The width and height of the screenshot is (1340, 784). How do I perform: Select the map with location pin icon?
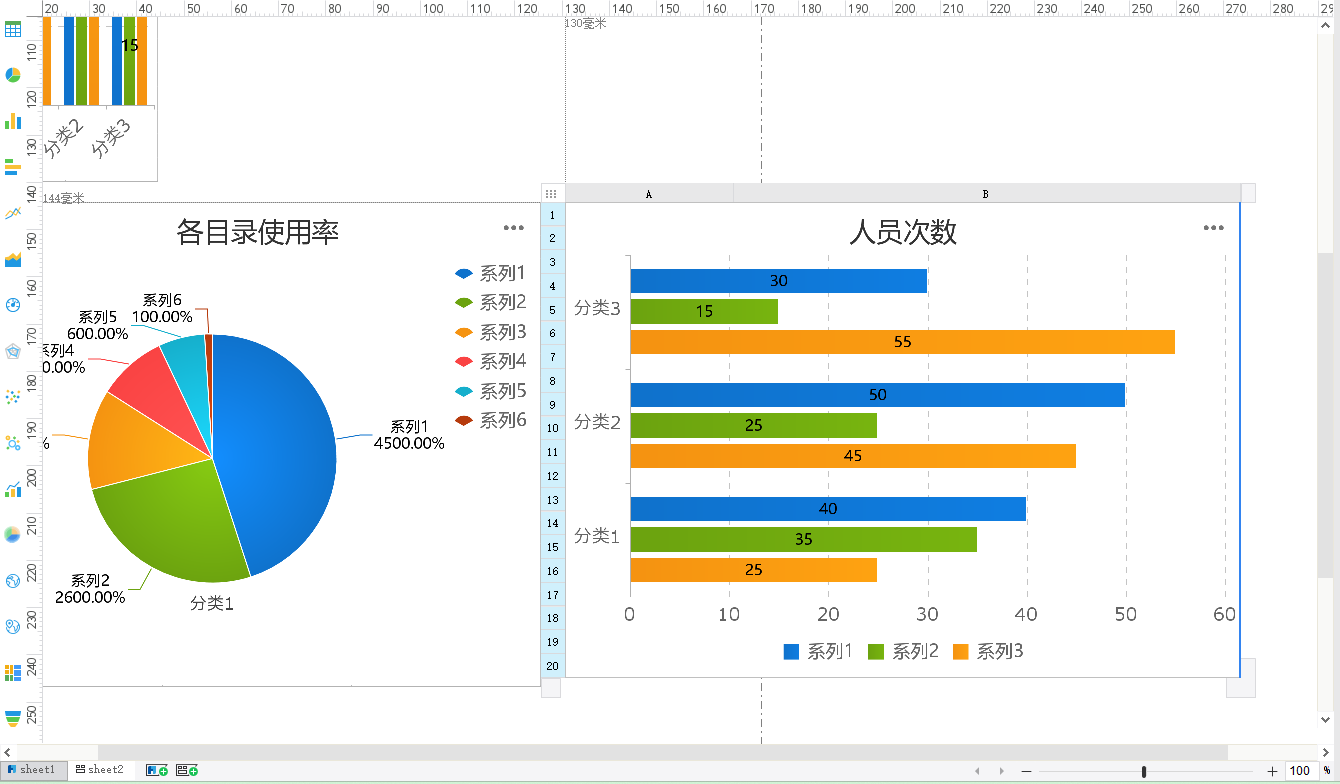[13, 626]
